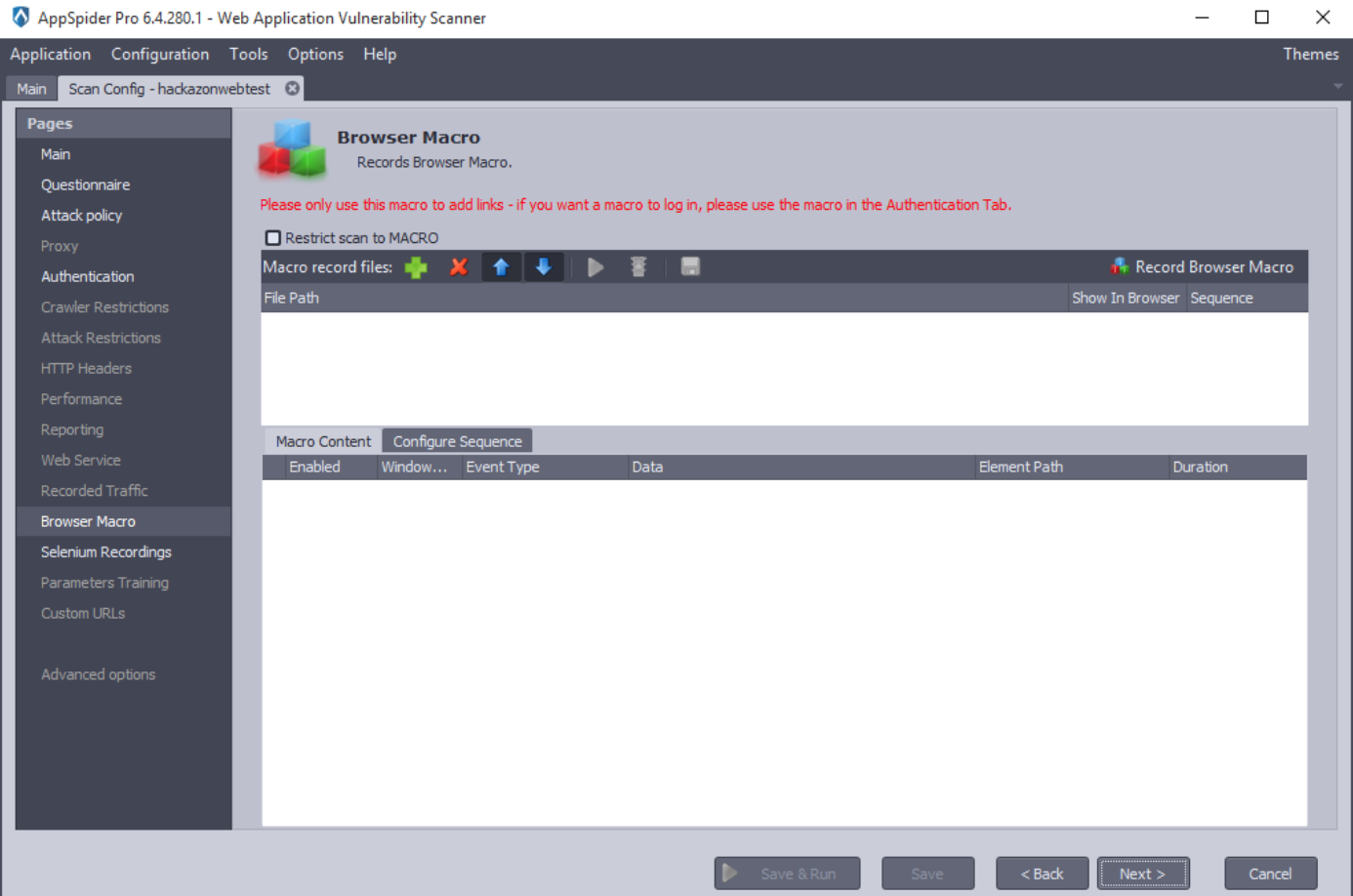1353x896 pixels.
Task: Go back with the < Back button
Action: (x=1042, y=874)
